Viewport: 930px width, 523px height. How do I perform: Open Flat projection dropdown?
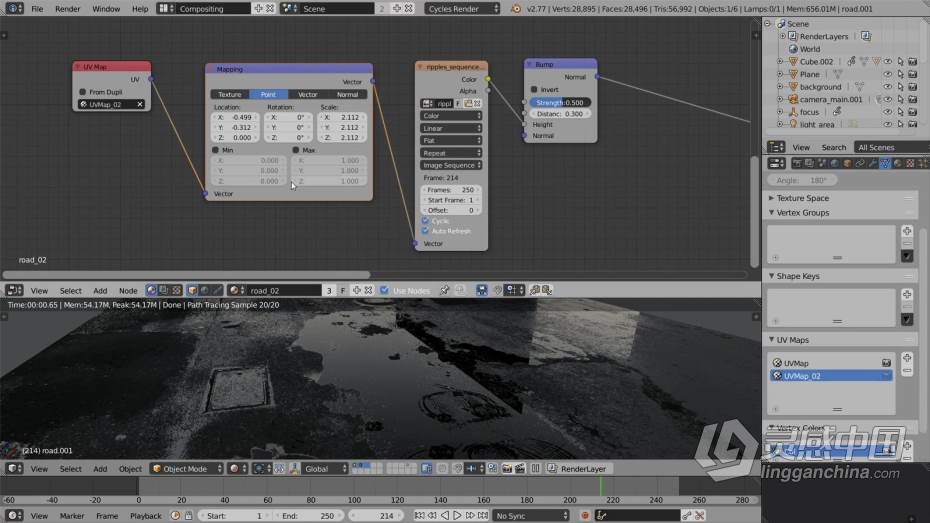coord(451,141)
